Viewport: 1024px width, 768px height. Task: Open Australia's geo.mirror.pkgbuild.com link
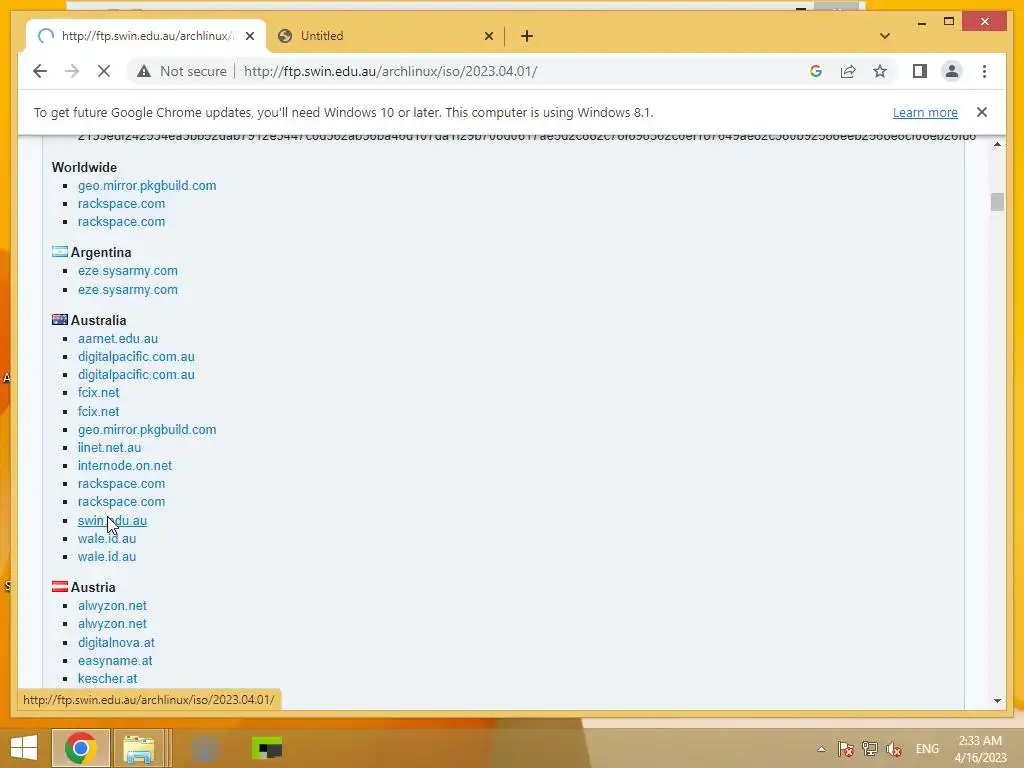click(x=147, y=430)
